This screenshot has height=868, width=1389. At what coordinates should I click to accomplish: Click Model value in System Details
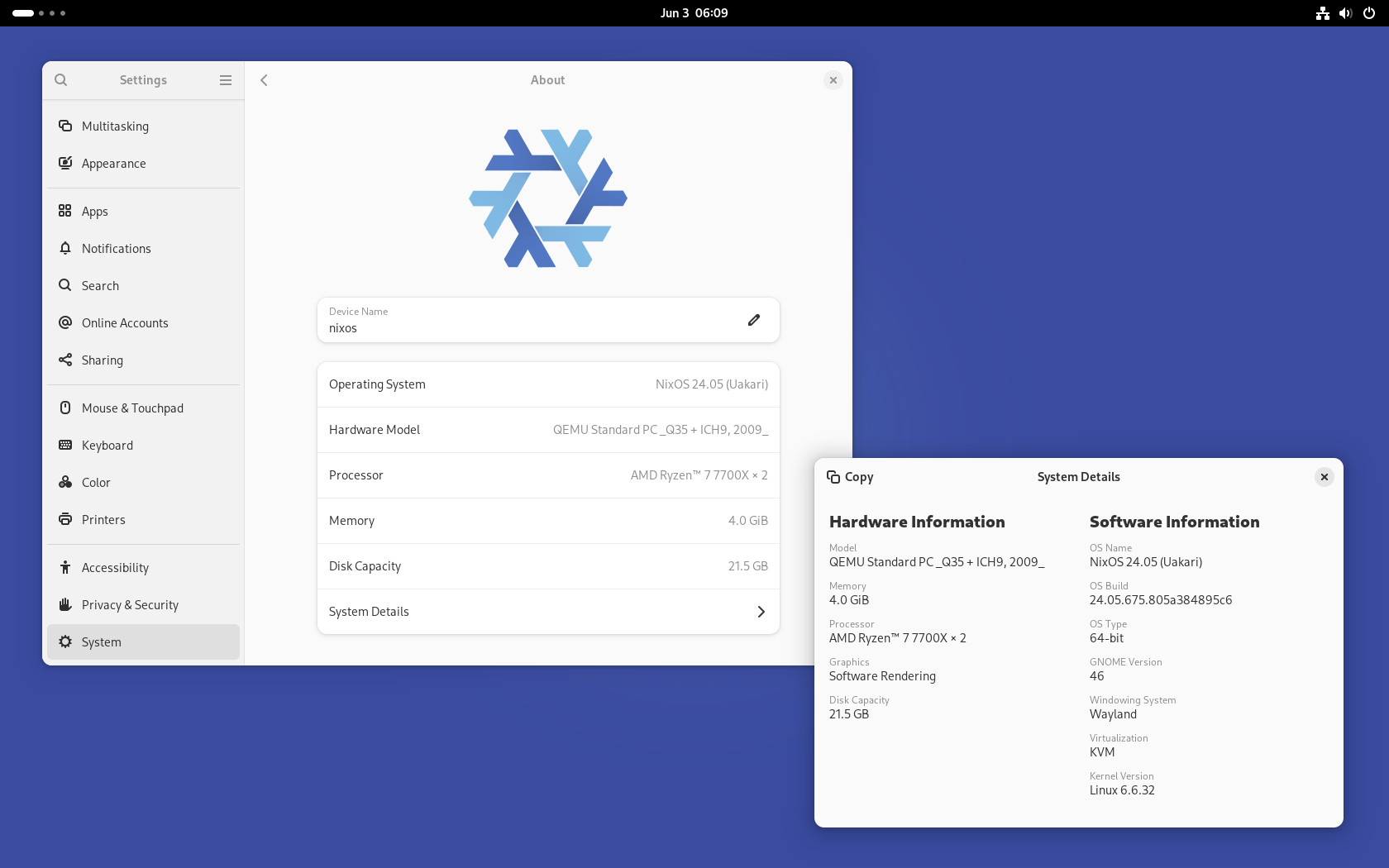click(937, 562)
